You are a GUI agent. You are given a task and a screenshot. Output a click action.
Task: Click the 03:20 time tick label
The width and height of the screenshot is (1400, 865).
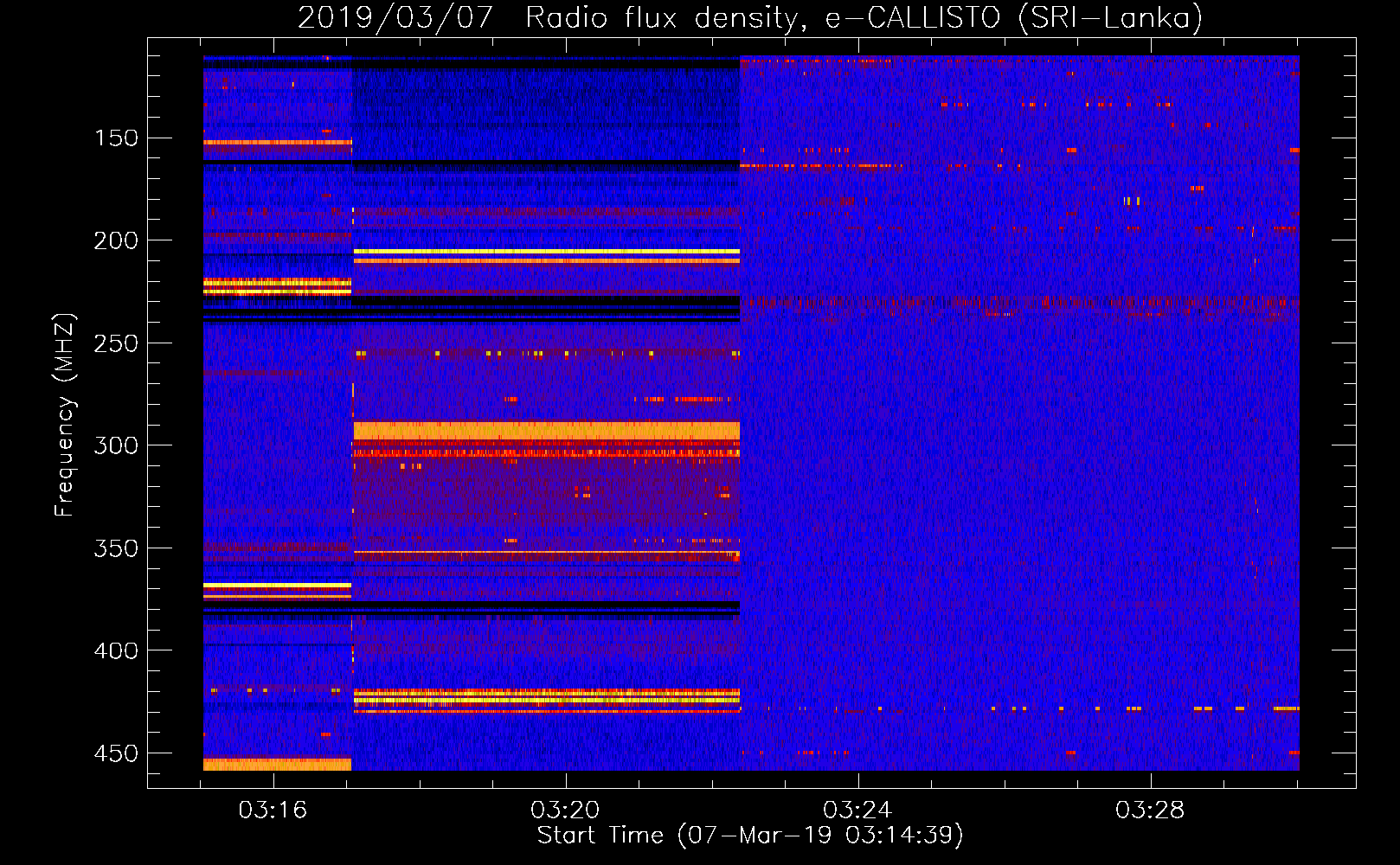[565, 811]
